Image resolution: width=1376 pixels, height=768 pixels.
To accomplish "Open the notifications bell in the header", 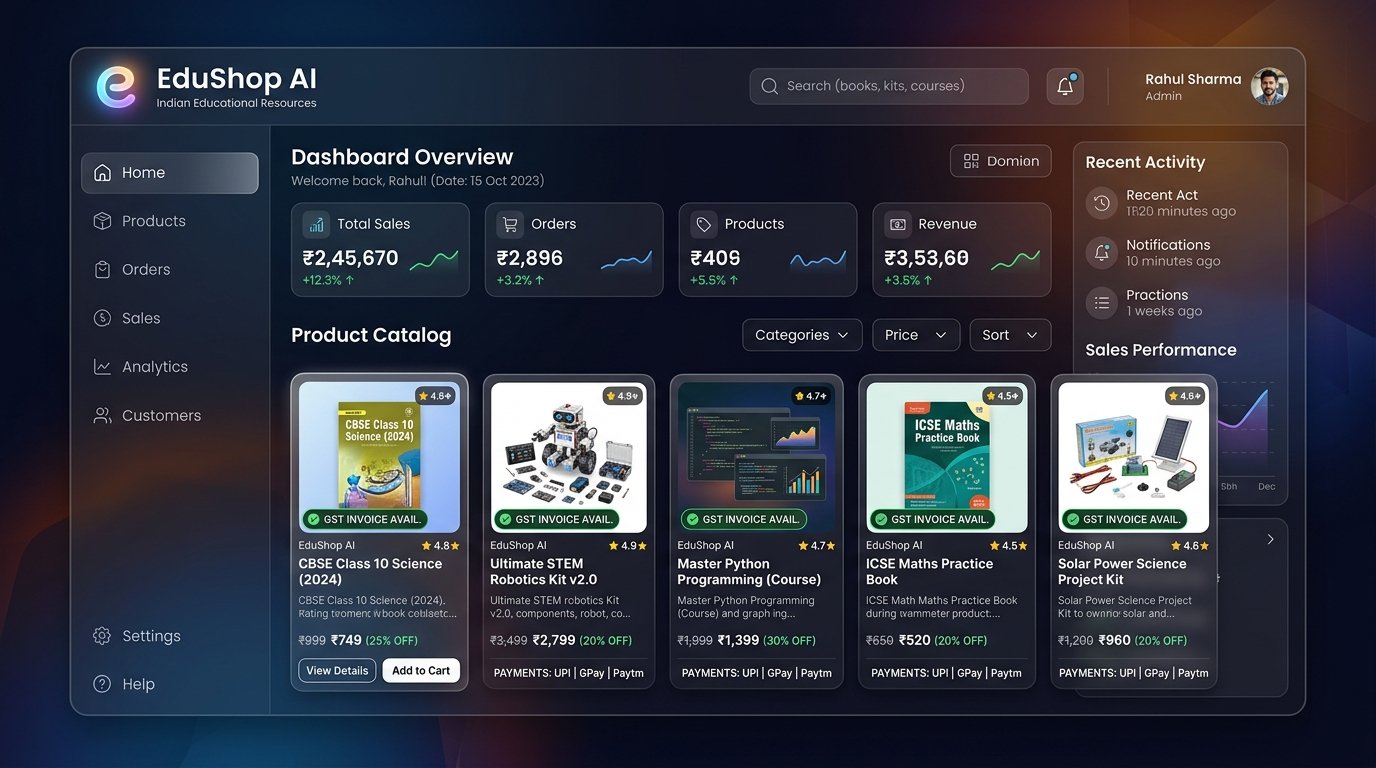I will (x=1065, y=86).
